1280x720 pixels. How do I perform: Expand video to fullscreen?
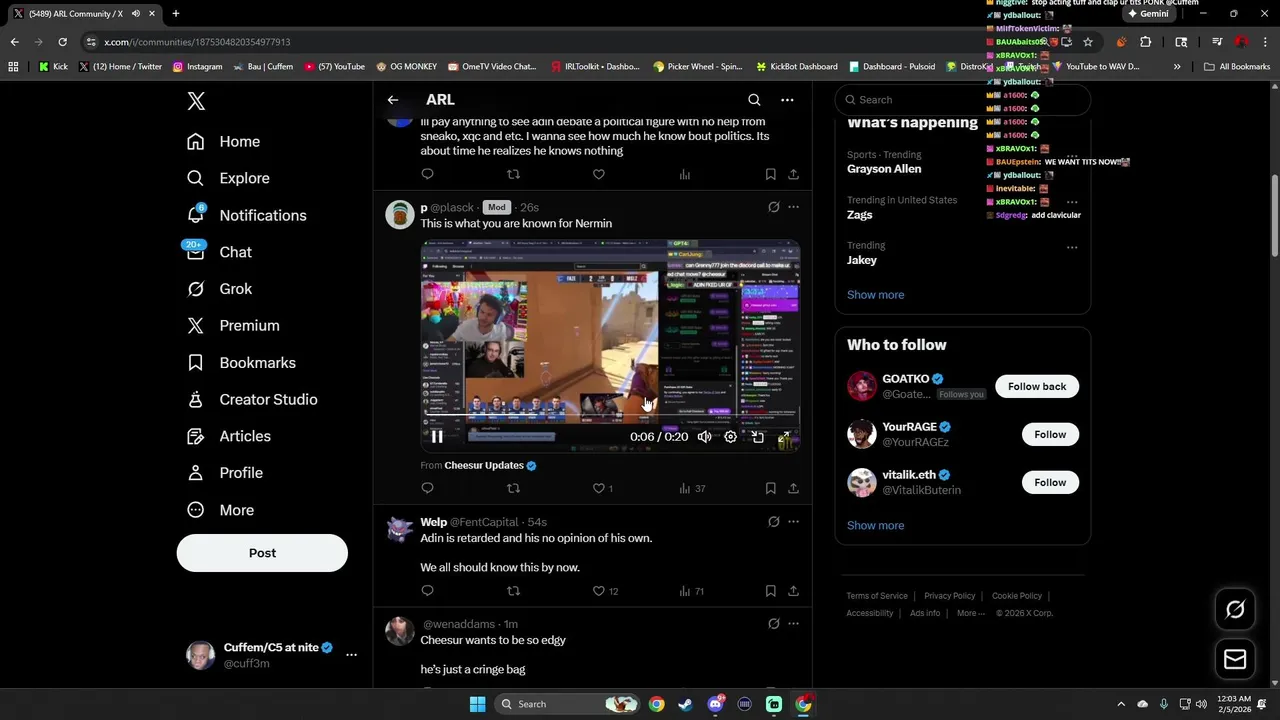click(784, 437)
